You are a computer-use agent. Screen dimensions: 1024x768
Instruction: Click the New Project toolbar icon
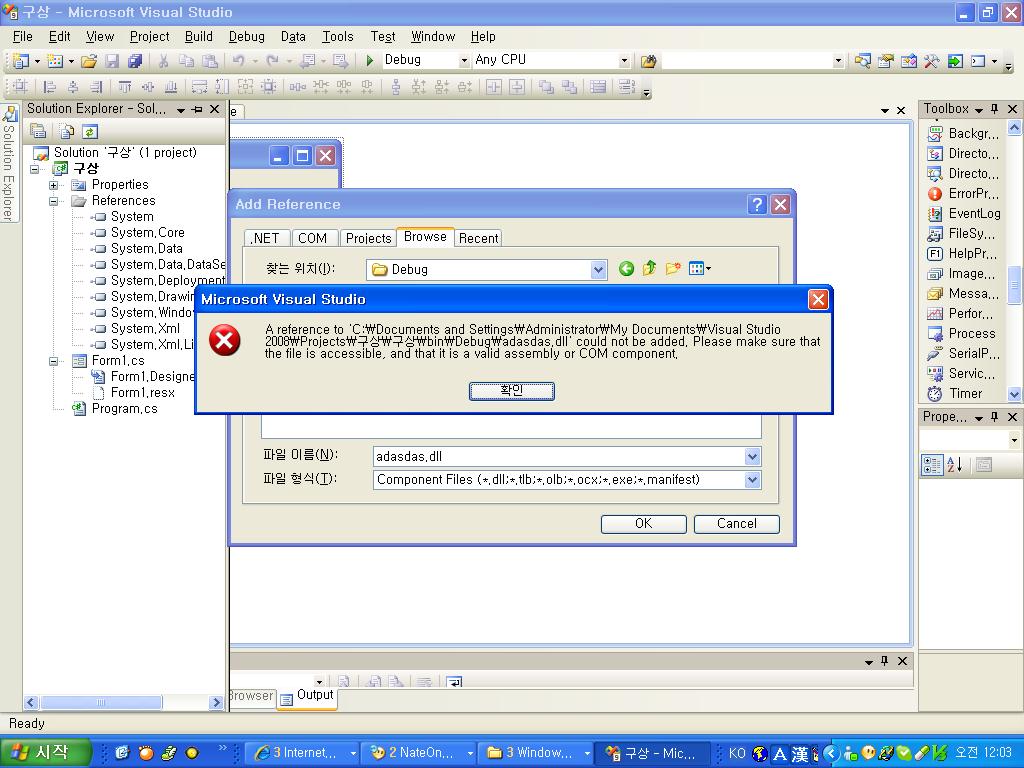pyautogui.click(x=21, y=61)
